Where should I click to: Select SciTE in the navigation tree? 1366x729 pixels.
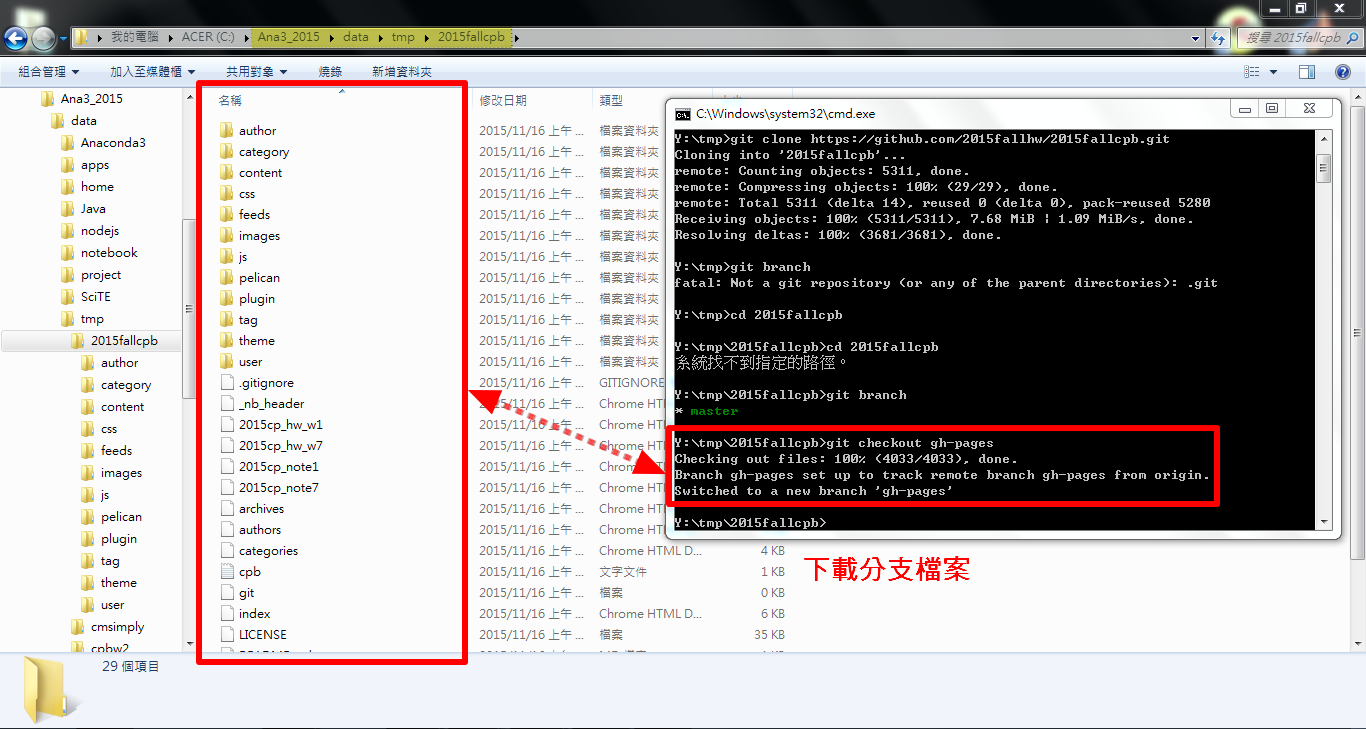[x=96, y=297]
